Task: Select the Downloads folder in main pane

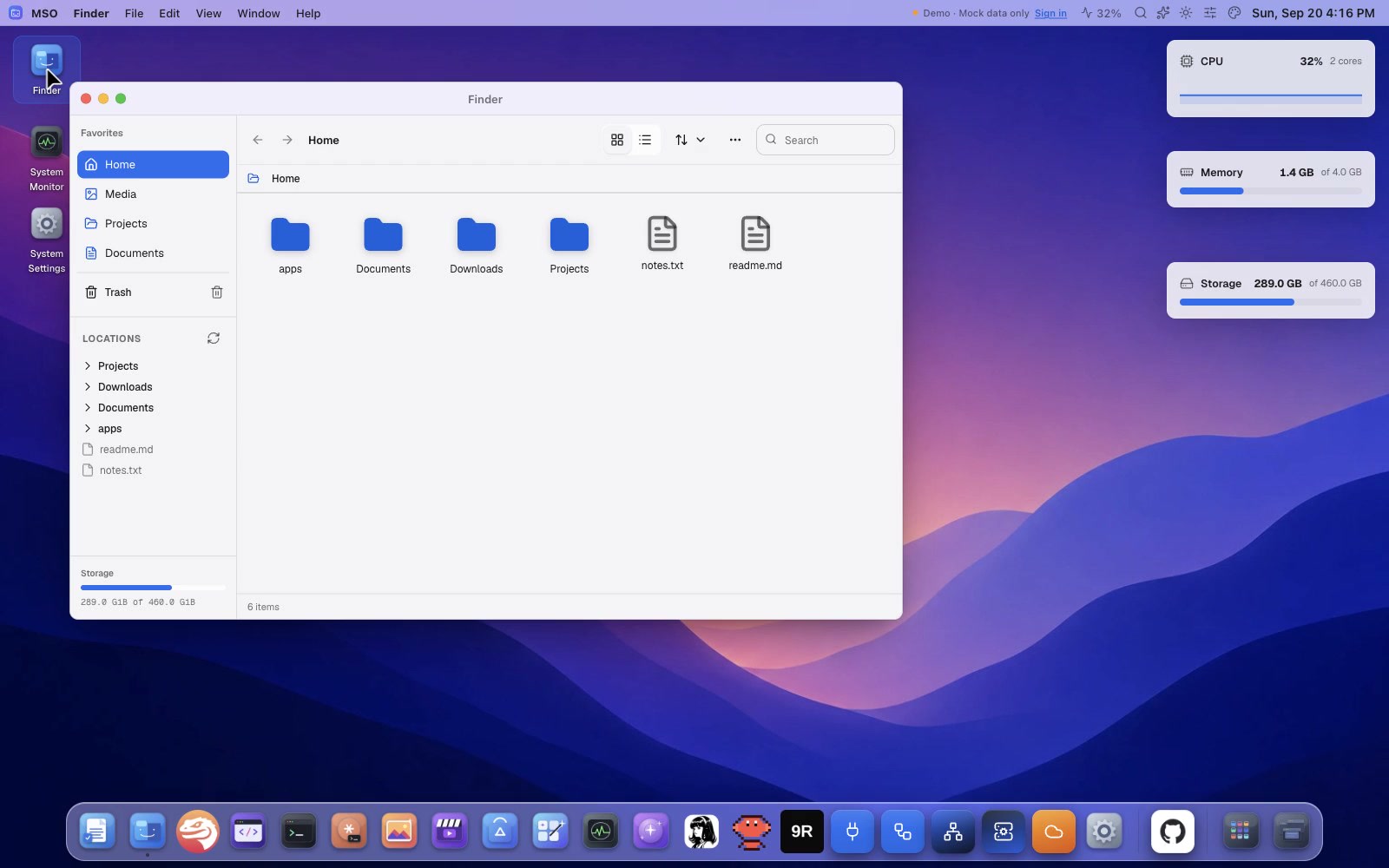Action: click(477, 245)
